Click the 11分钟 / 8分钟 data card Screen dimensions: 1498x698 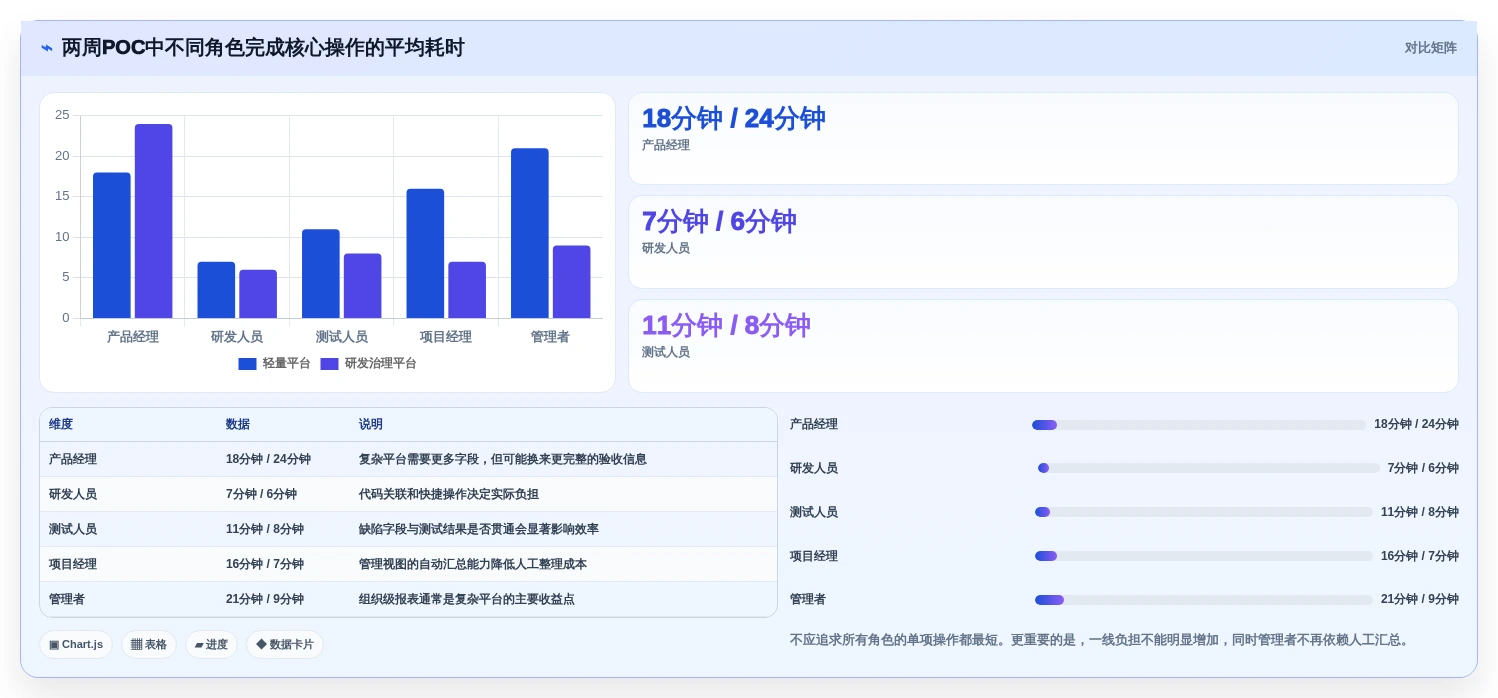click(x=1043, y=346)
